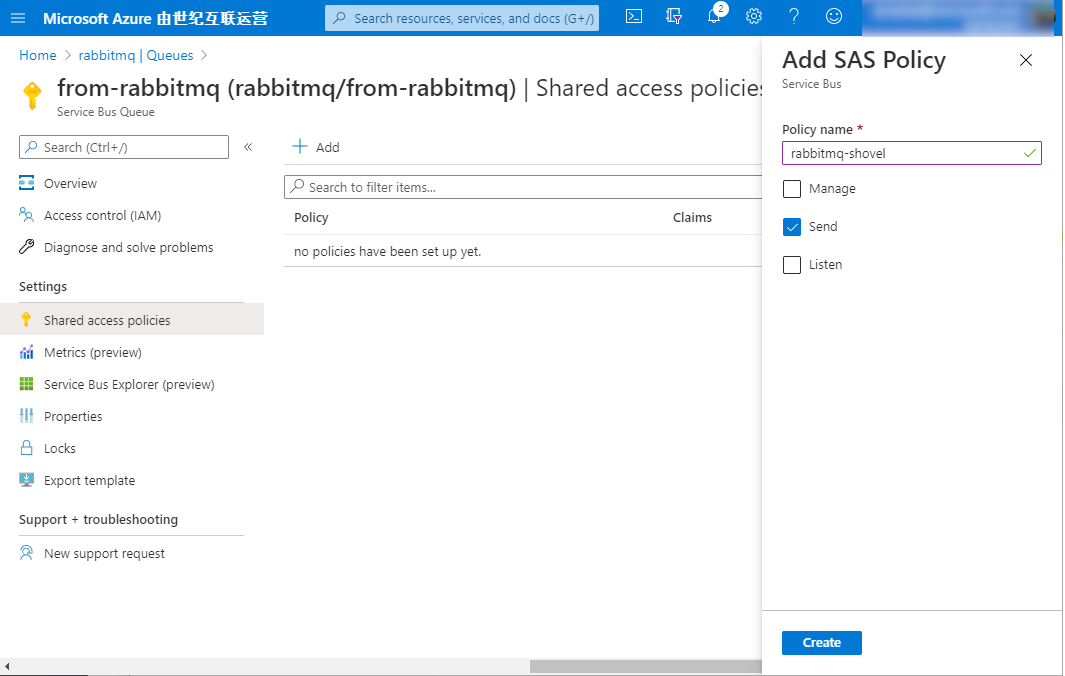Image resolution: width=1065 pixels, height=676 pixels.
Task: Click the feedback smiley icon
Action: pos(834,17)
